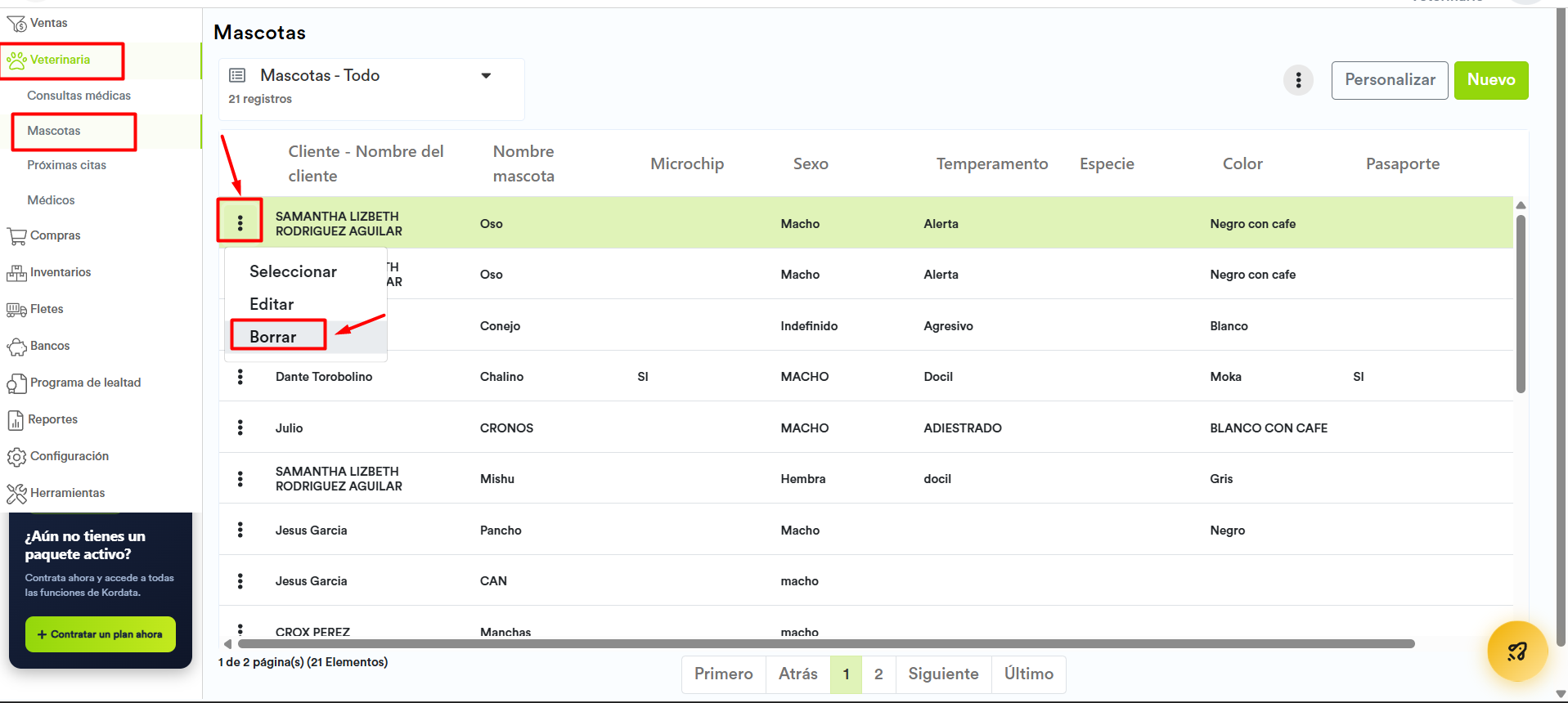
Task: Click the Inventarios boxes icon
Action: 16,273
